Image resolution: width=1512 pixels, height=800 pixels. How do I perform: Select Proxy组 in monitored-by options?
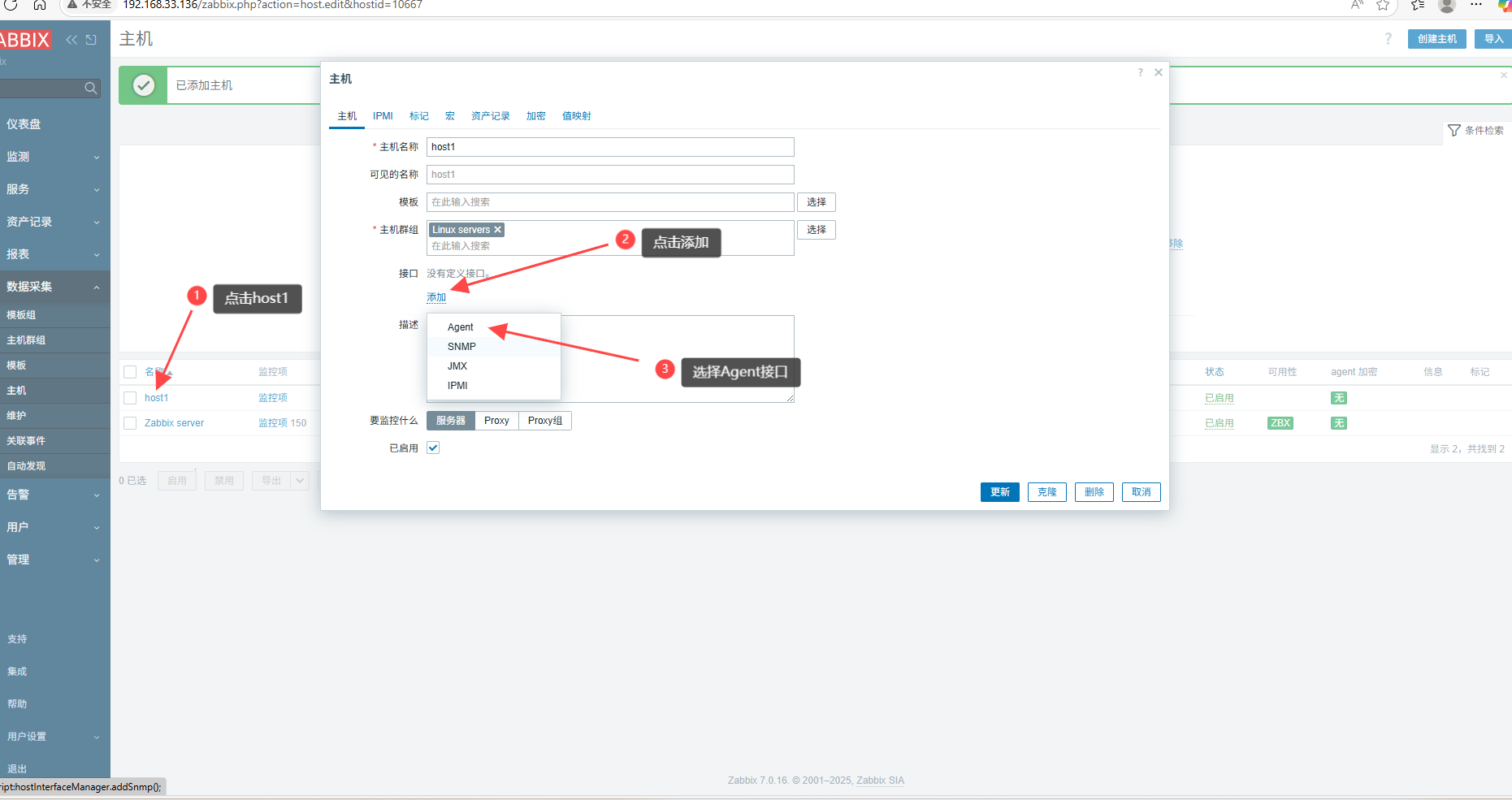(x=545, y=421)
